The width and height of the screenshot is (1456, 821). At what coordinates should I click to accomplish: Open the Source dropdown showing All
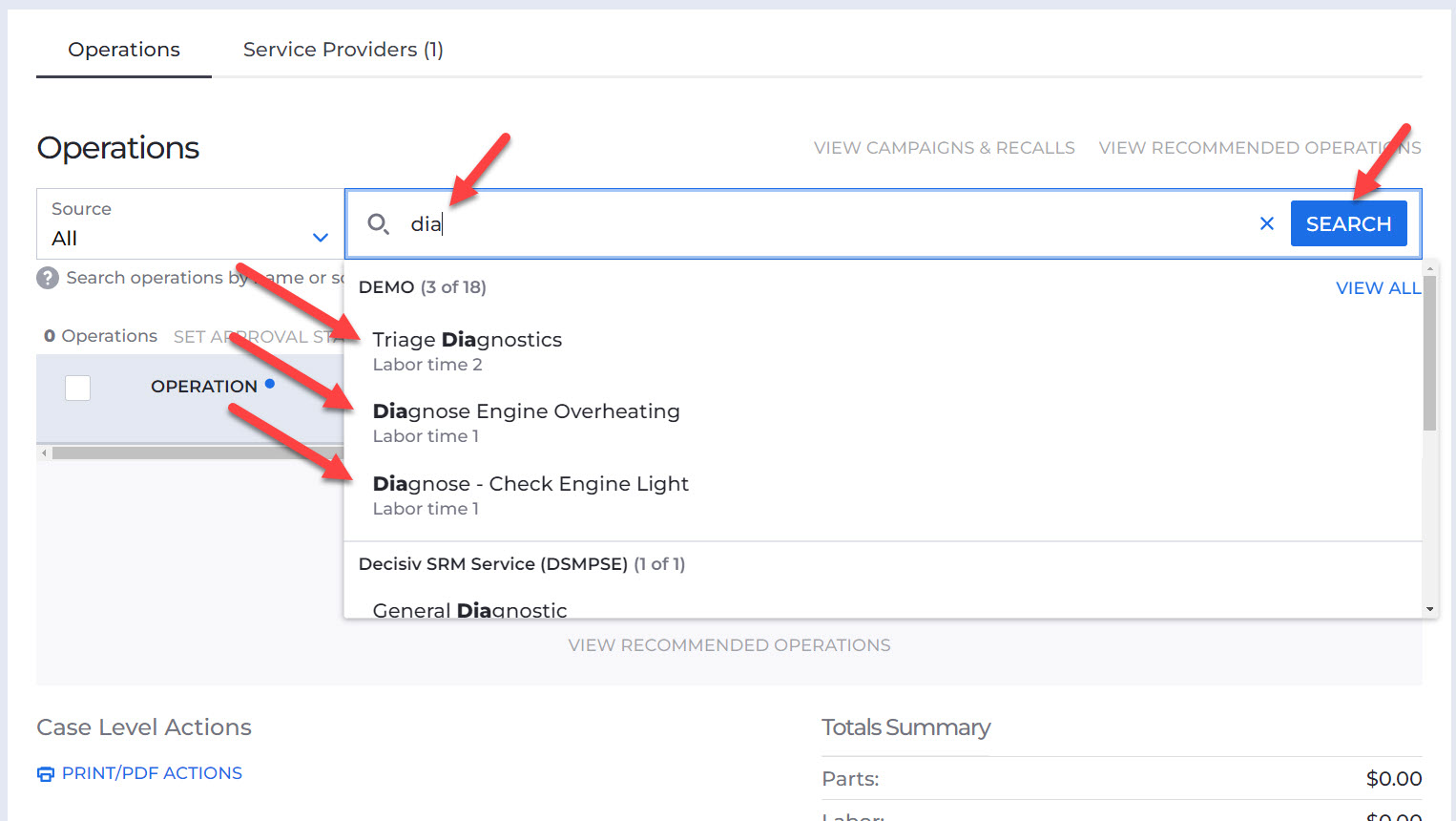[188, 223]
